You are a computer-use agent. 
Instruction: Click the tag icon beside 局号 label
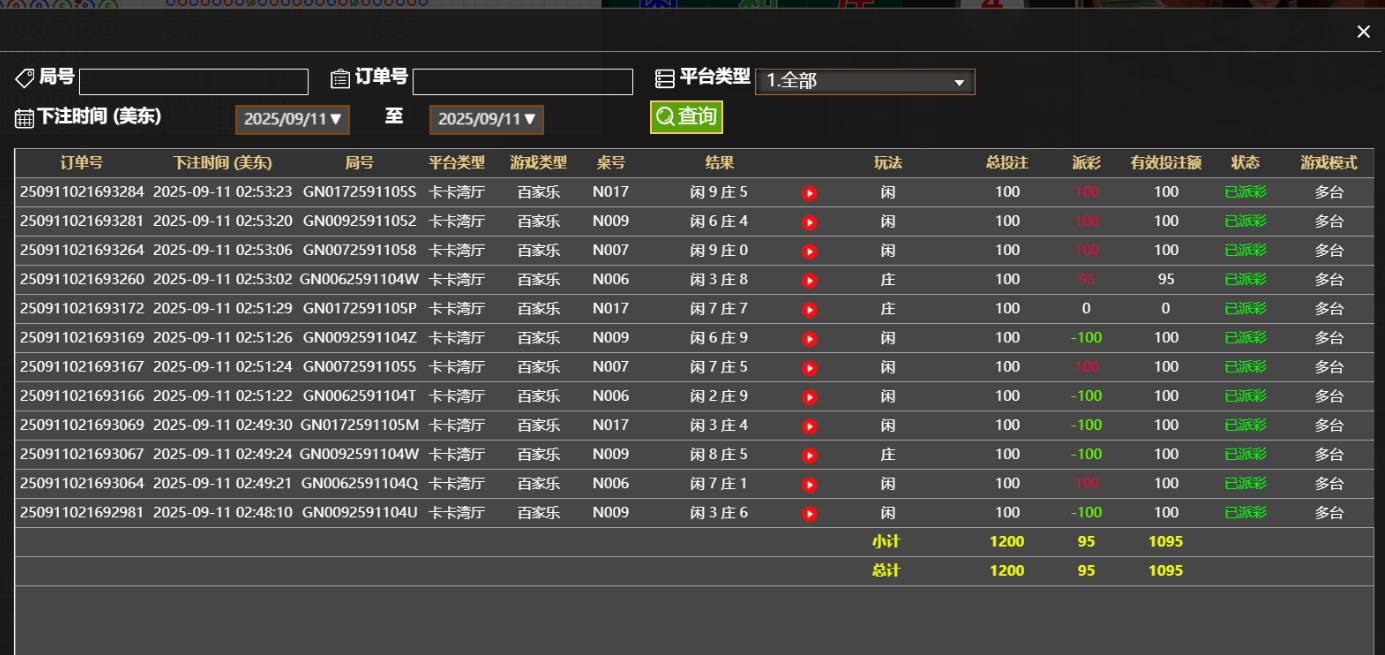click(24, 78)
